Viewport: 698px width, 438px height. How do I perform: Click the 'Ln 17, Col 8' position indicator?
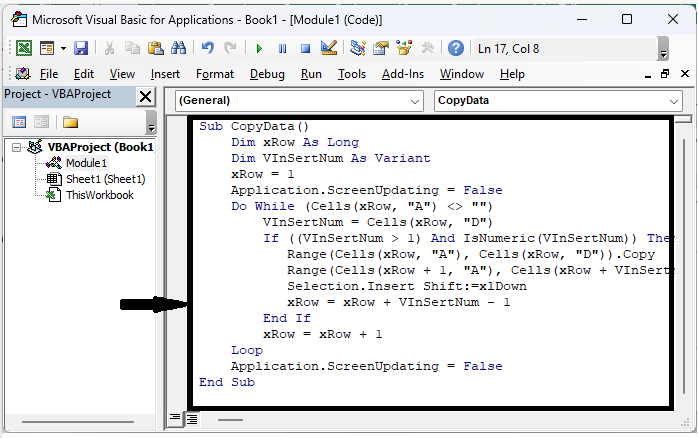pos(508,49)
